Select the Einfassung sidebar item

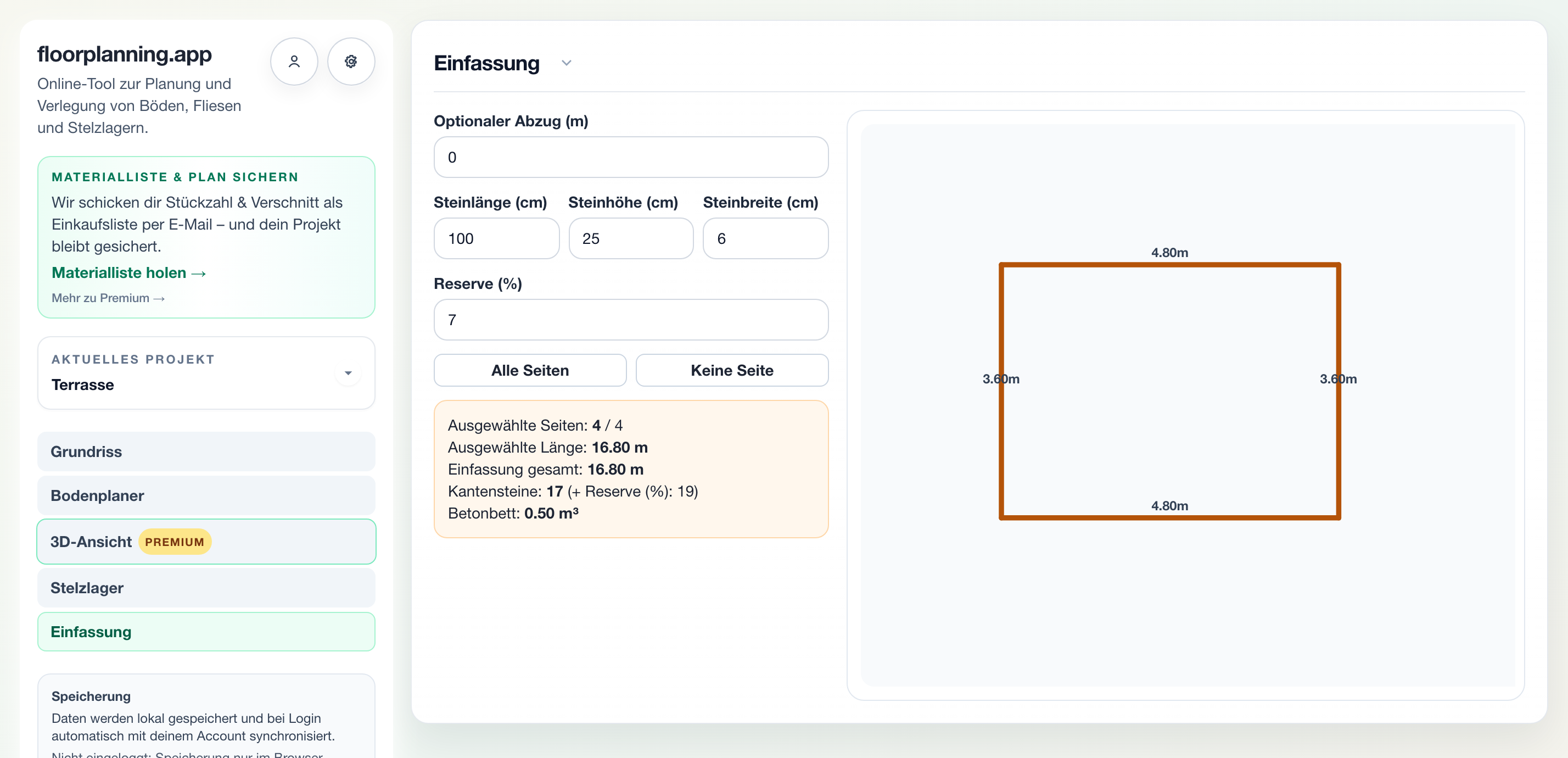[x=206, y=631]
